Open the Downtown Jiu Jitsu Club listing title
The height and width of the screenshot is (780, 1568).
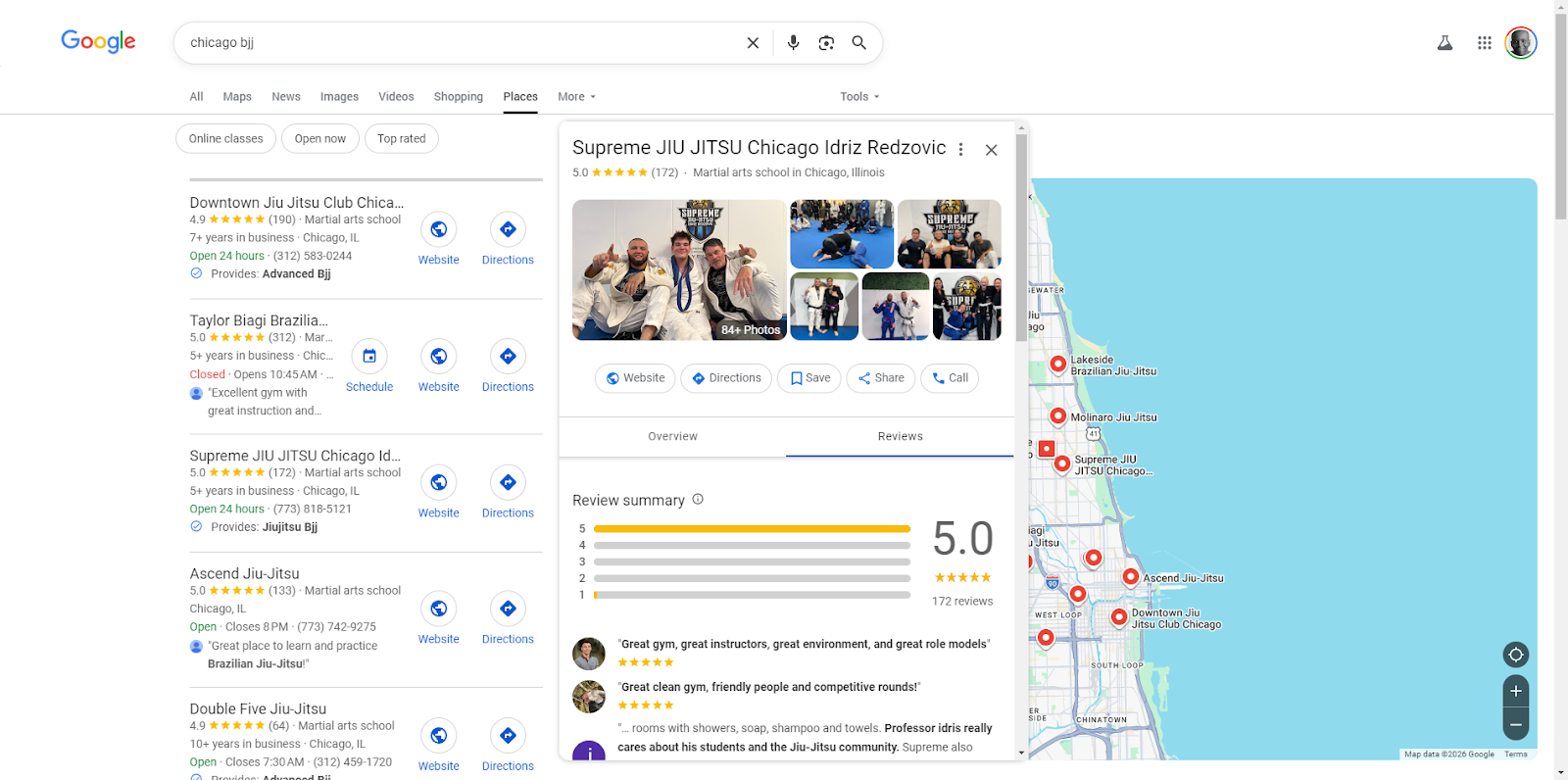(297, 203)
